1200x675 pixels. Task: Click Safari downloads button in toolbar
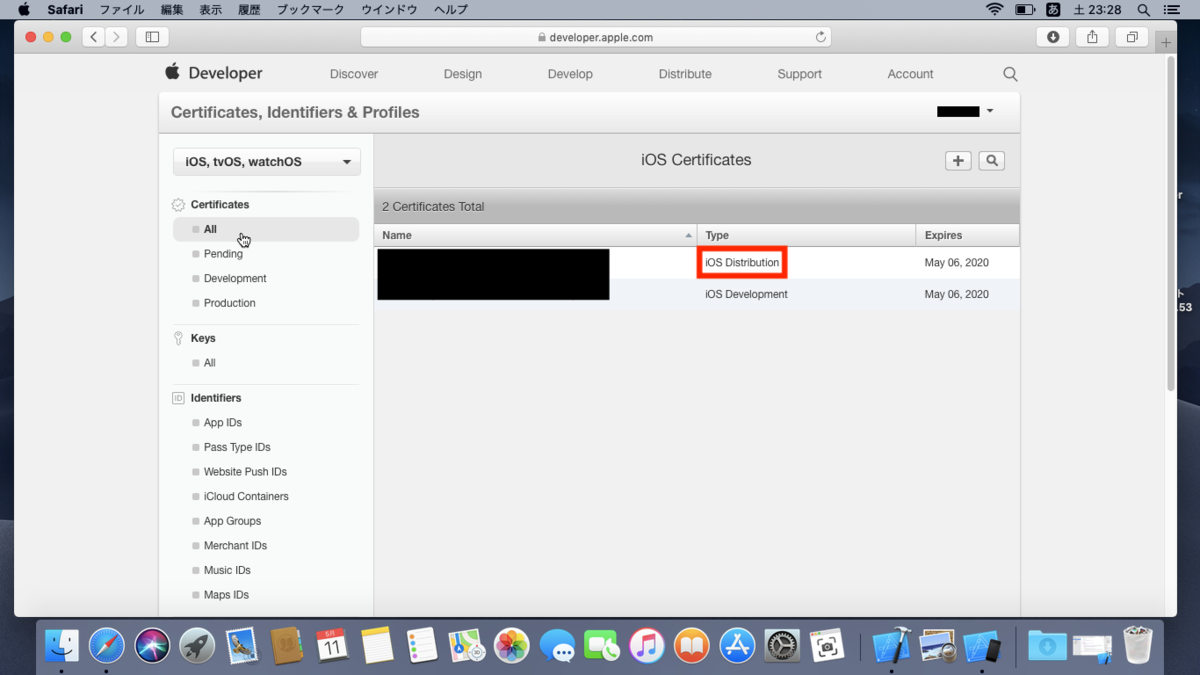[x=1053, y=37]
